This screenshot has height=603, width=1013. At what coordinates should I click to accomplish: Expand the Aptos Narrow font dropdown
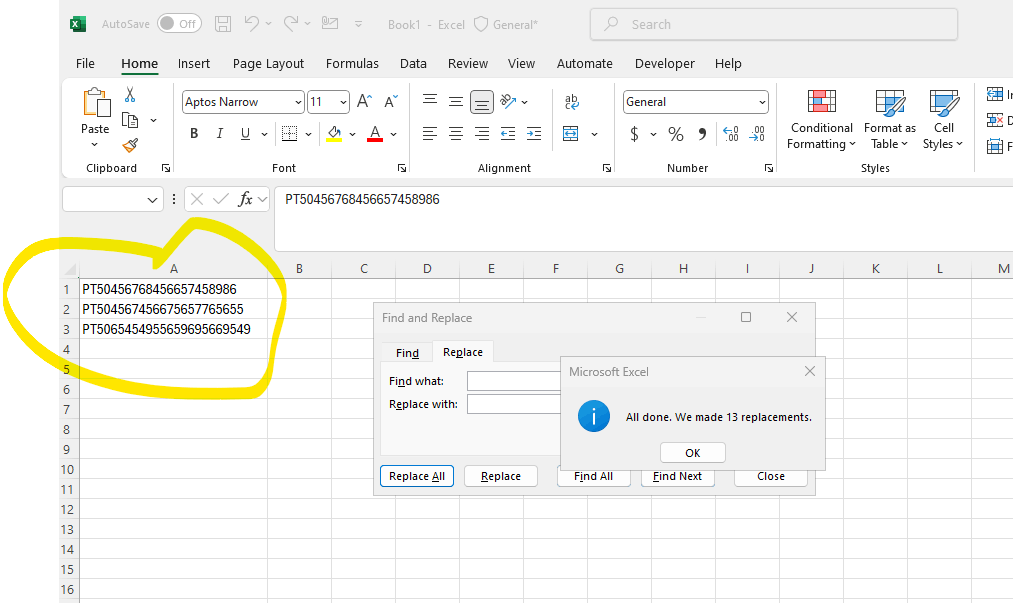click(298, 102)
